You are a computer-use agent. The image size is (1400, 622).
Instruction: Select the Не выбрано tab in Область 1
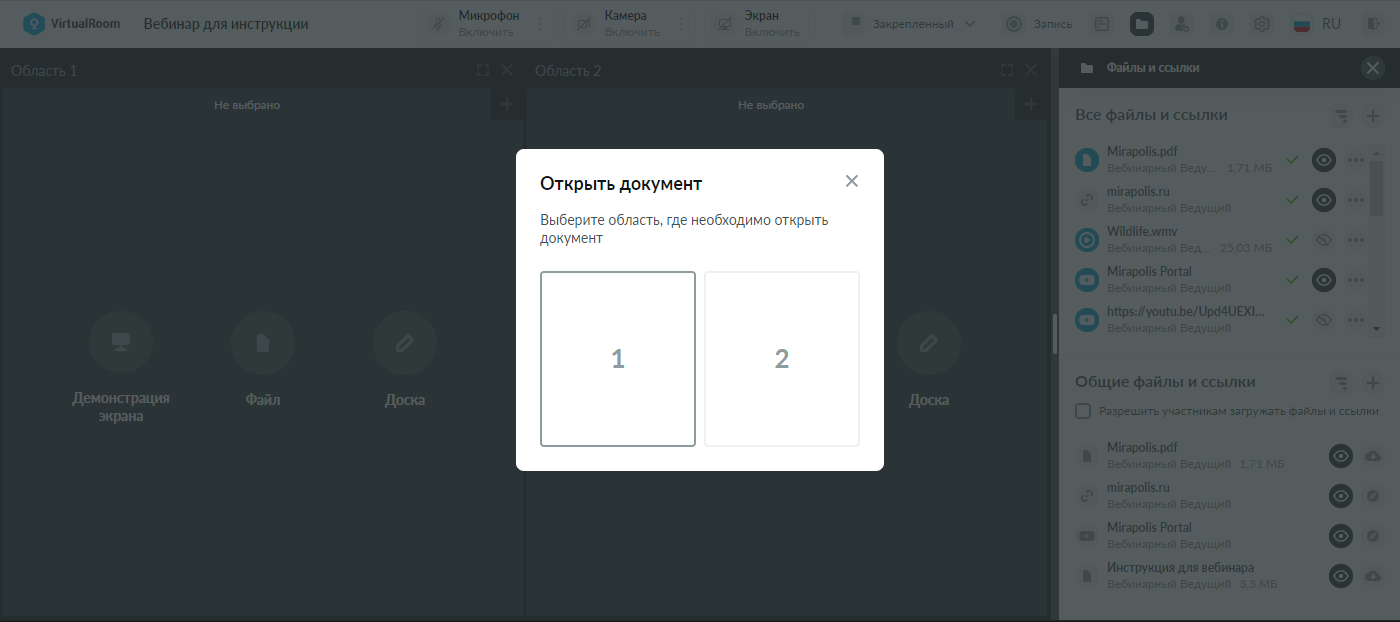[x=247, y=105]
